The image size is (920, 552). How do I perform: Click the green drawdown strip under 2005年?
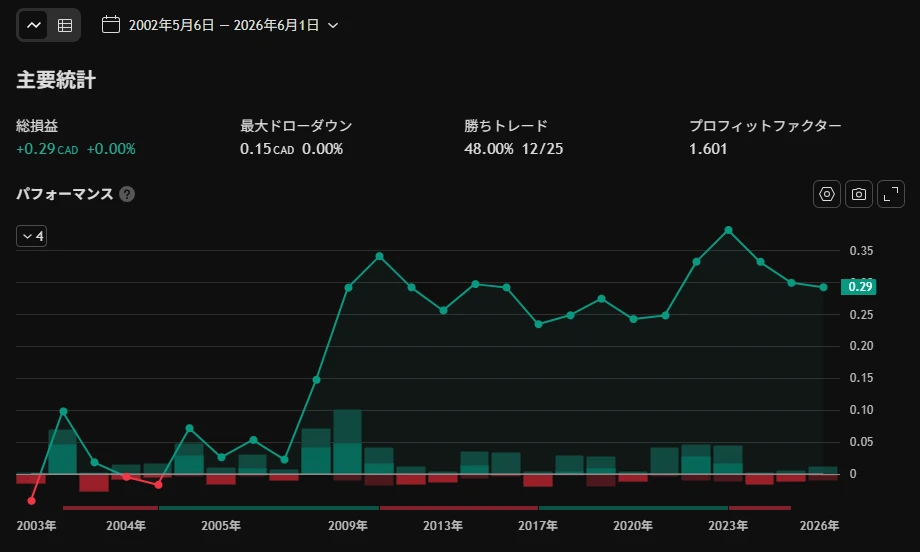(x=269, y=508)
